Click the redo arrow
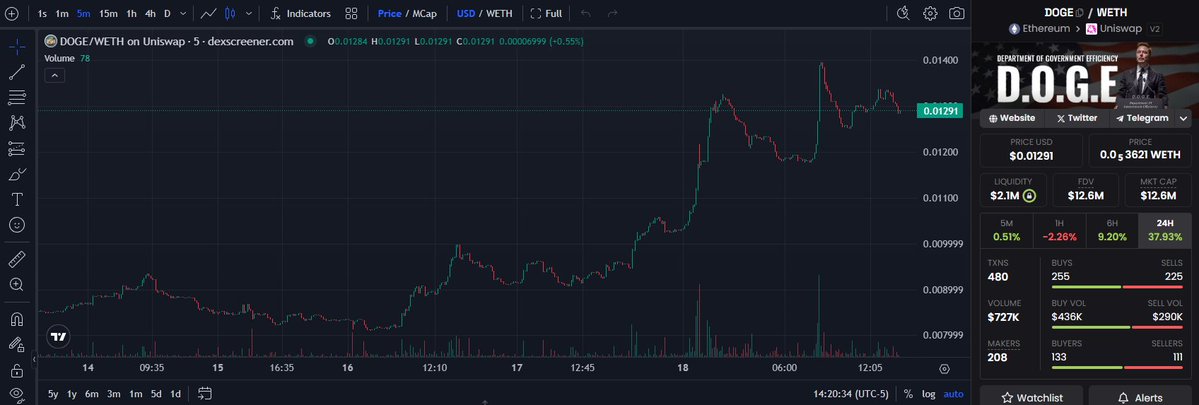The image size is (1199, 405). tap(612, 13)
